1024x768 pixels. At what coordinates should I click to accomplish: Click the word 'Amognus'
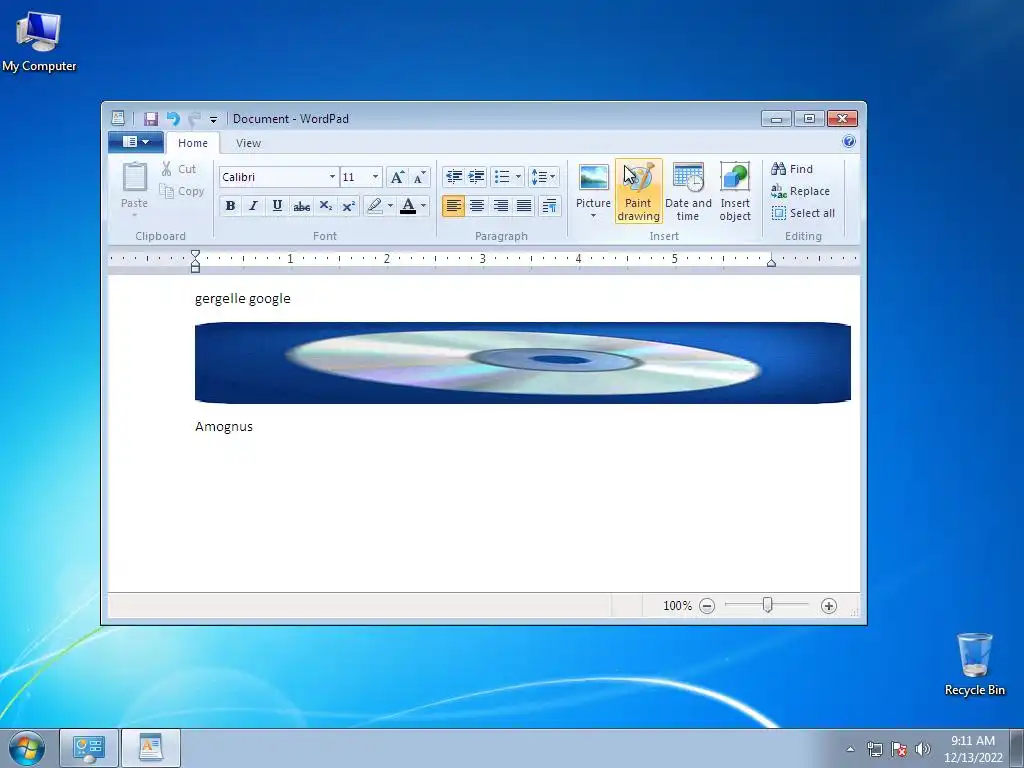[x=223, y=427]
